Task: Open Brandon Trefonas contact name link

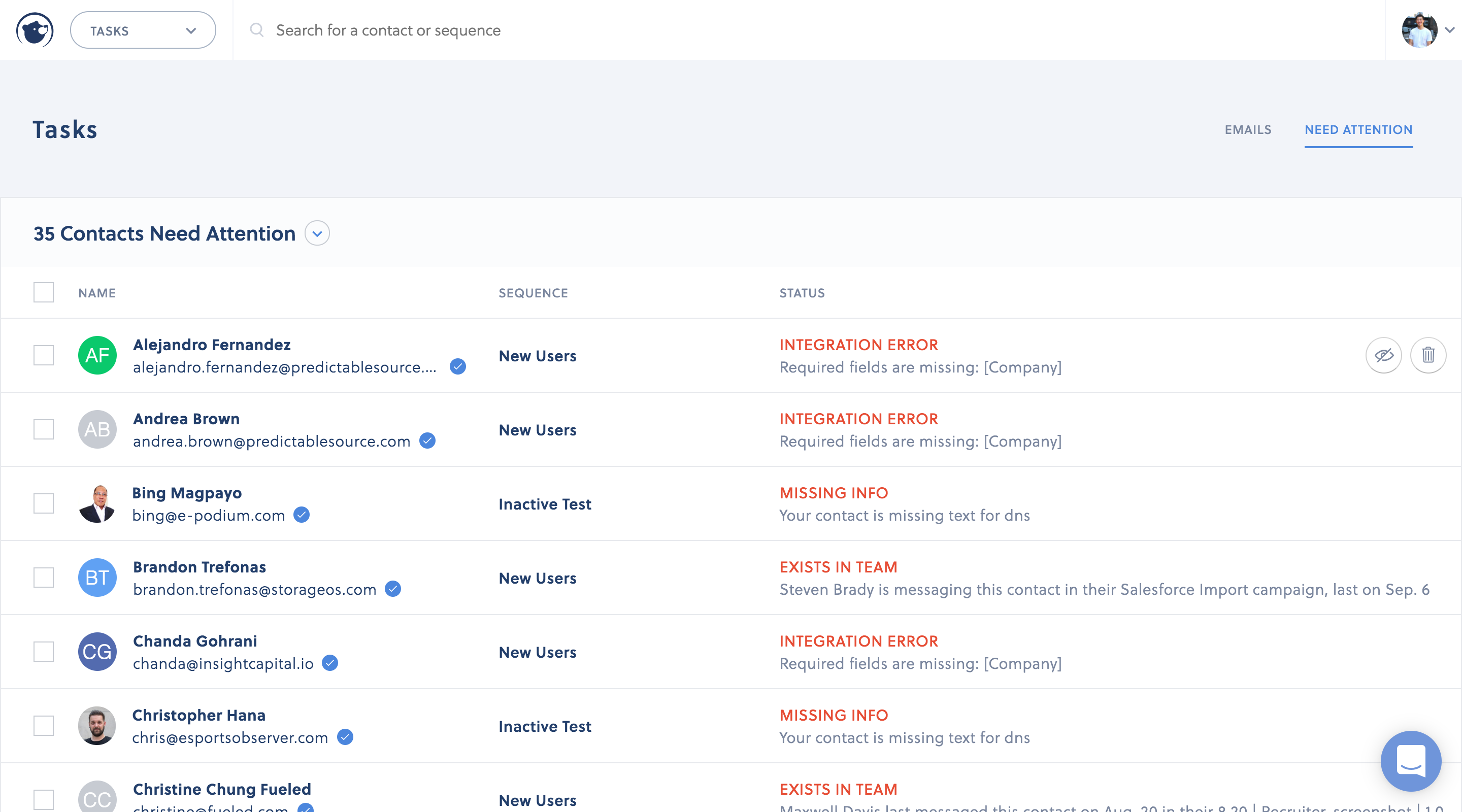Action: pyautogui.click(x=199, y=567)
